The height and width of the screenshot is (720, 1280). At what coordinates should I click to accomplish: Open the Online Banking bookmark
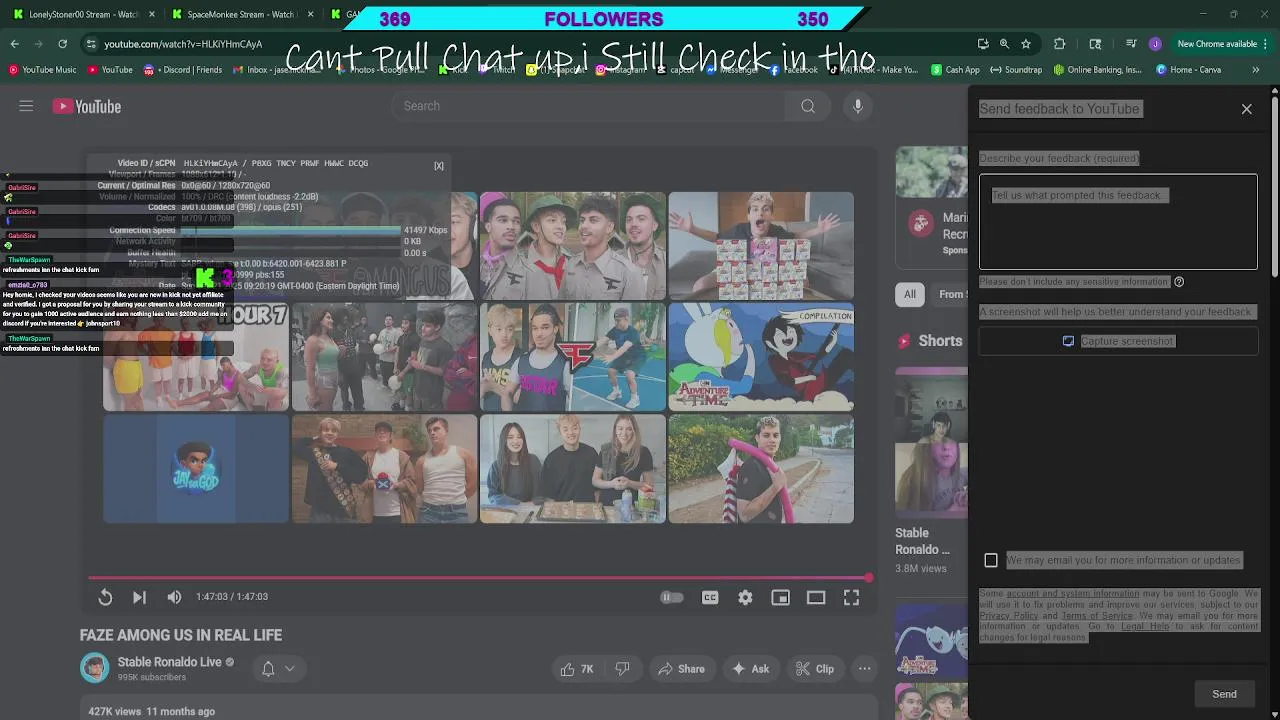(x=1097, y=70)
